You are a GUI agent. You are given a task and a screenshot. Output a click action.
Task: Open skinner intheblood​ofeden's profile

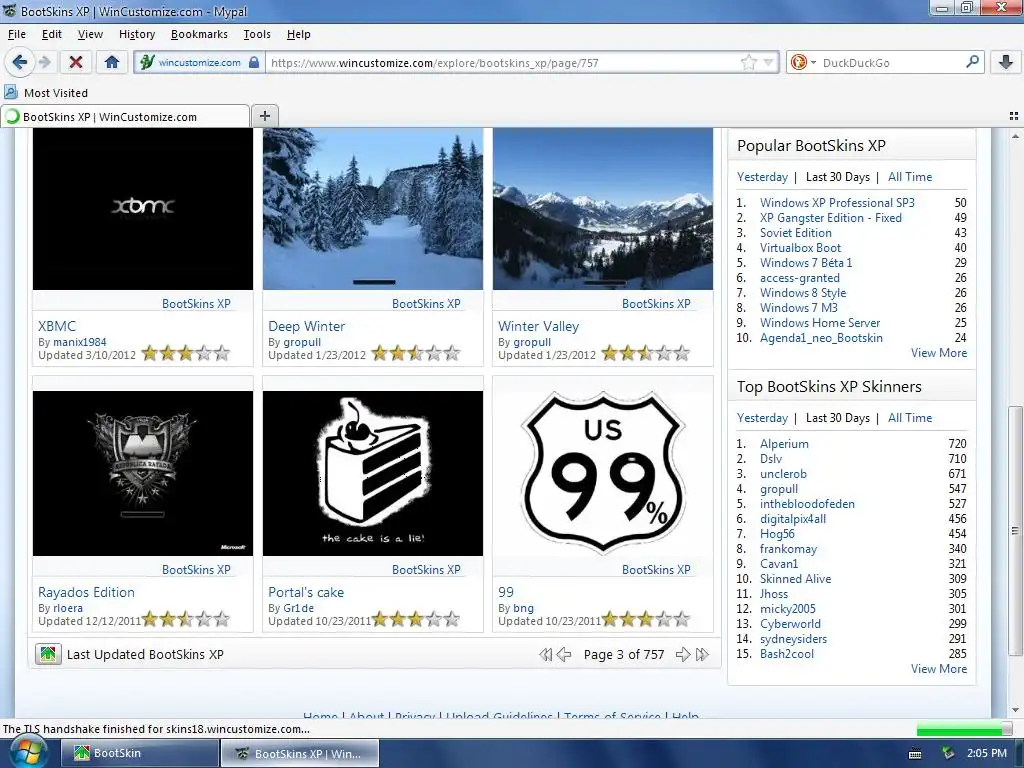[x=807, y=504]
